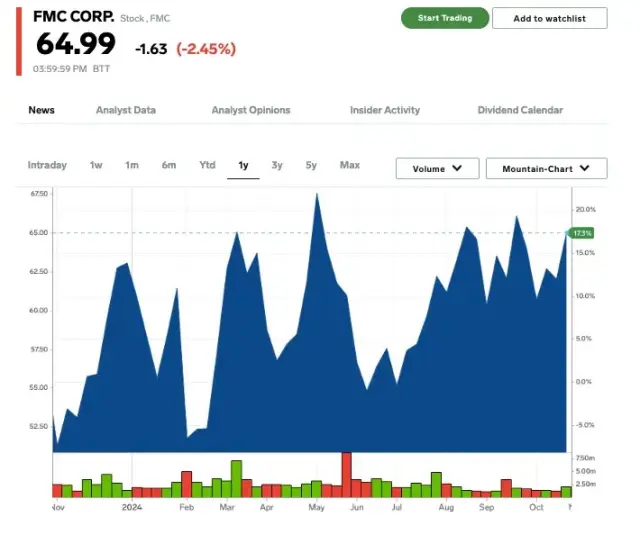Open the Mountain-Chart type dropdown
Viewport: 640px width, 535px height.
[546, 169]
